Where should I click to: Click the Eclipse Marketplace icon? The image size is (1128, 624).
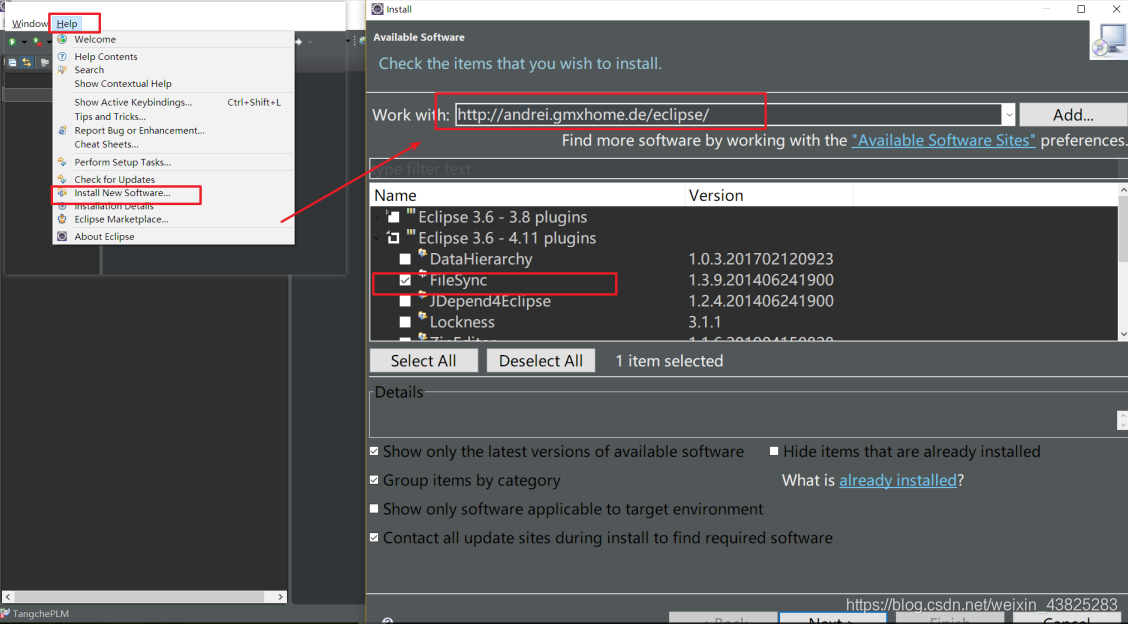pyautogui.click(x=63, y=220)
